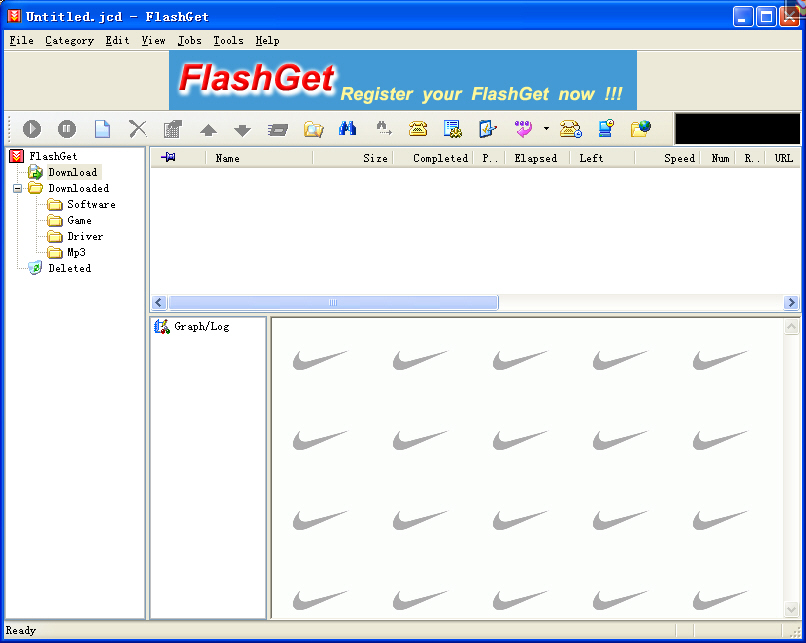Viewport: 806px width, 643px height.
Task: Sort by the Name column header
Action: (259, 158)
